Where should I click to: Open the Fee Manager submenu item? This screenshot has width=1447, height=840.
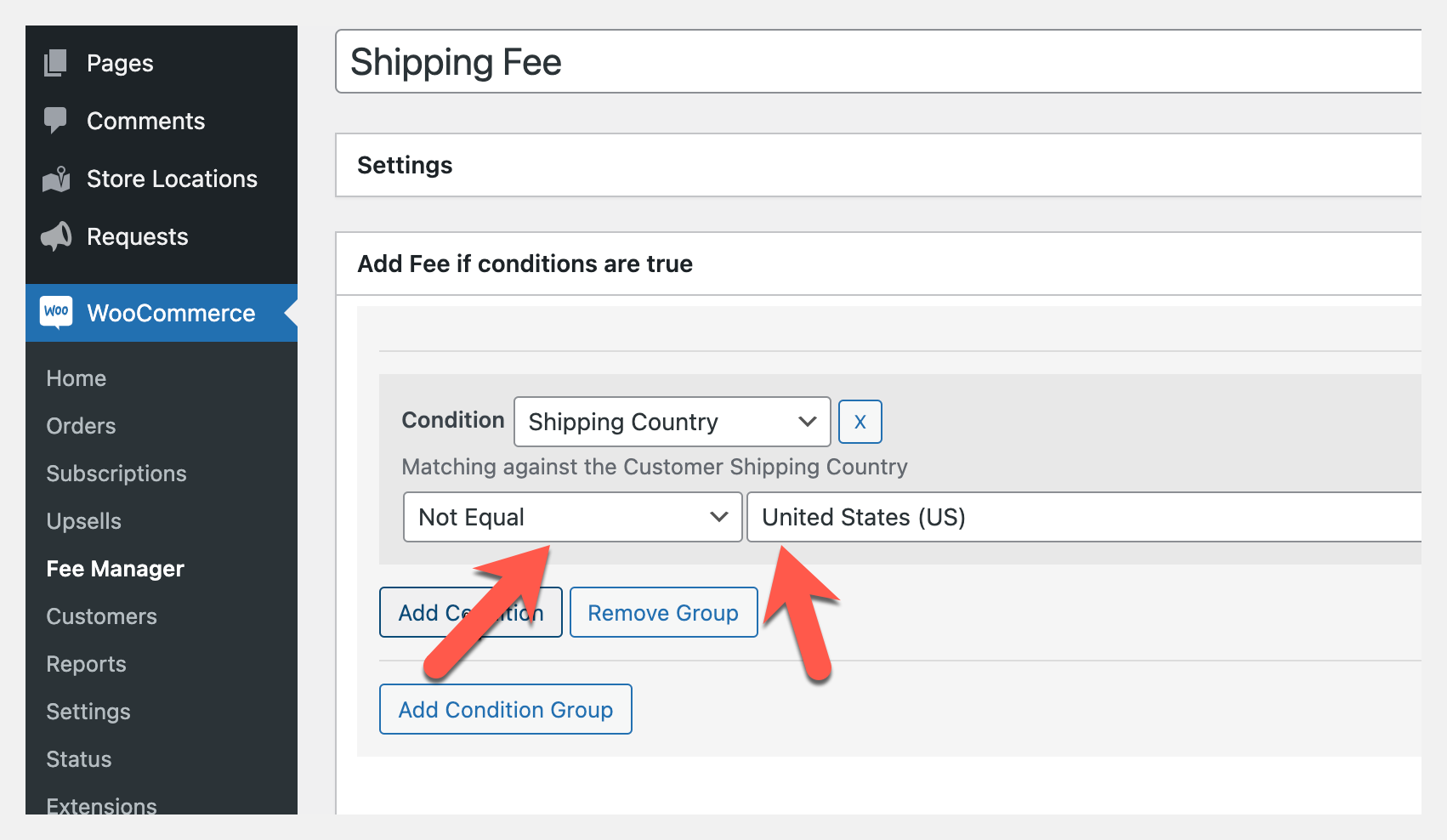coord(116,569)
